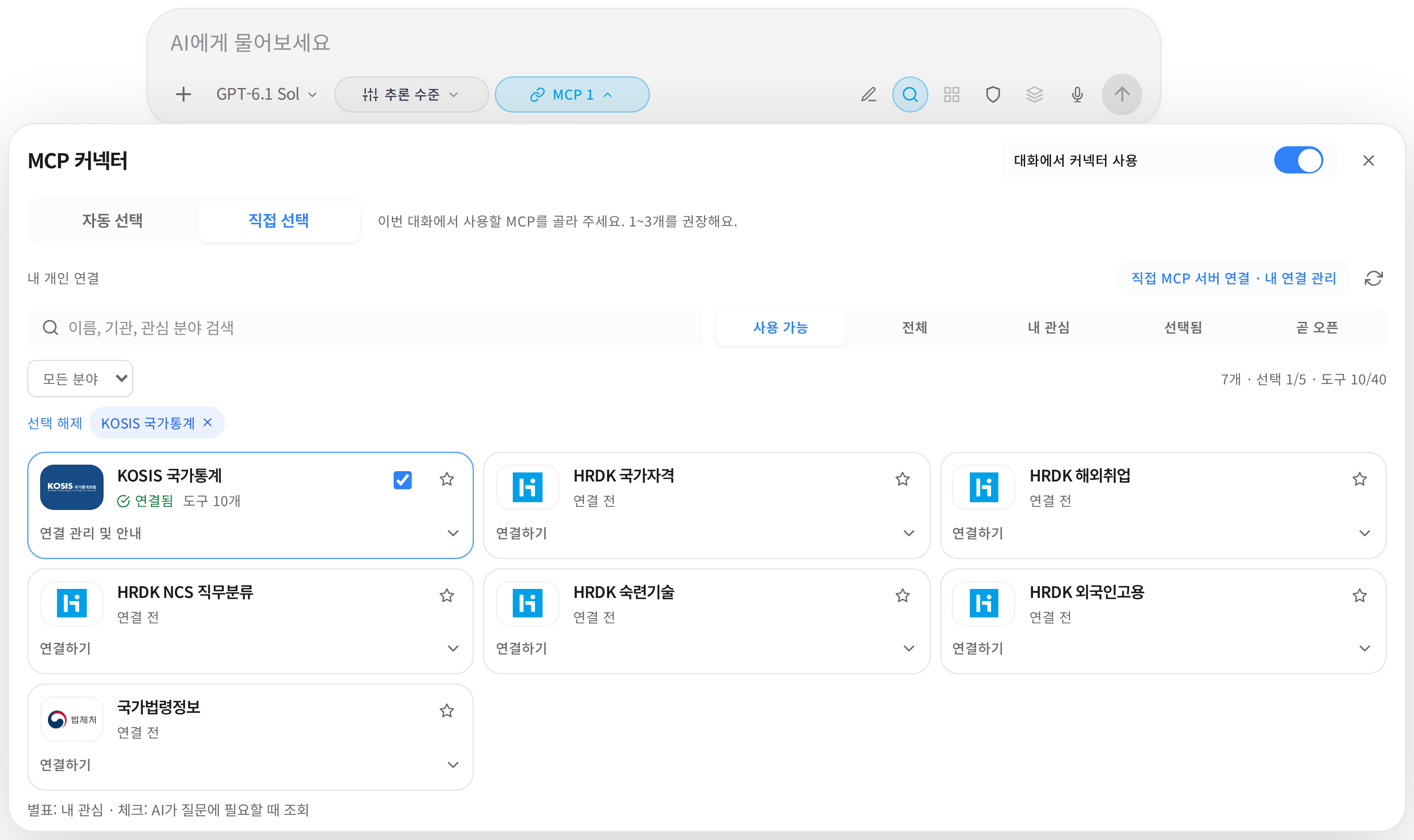Viewport: 1414px width, 840px height.
Task: Open the 추론 수준 dropdown
Action: [x=411, y=94]
